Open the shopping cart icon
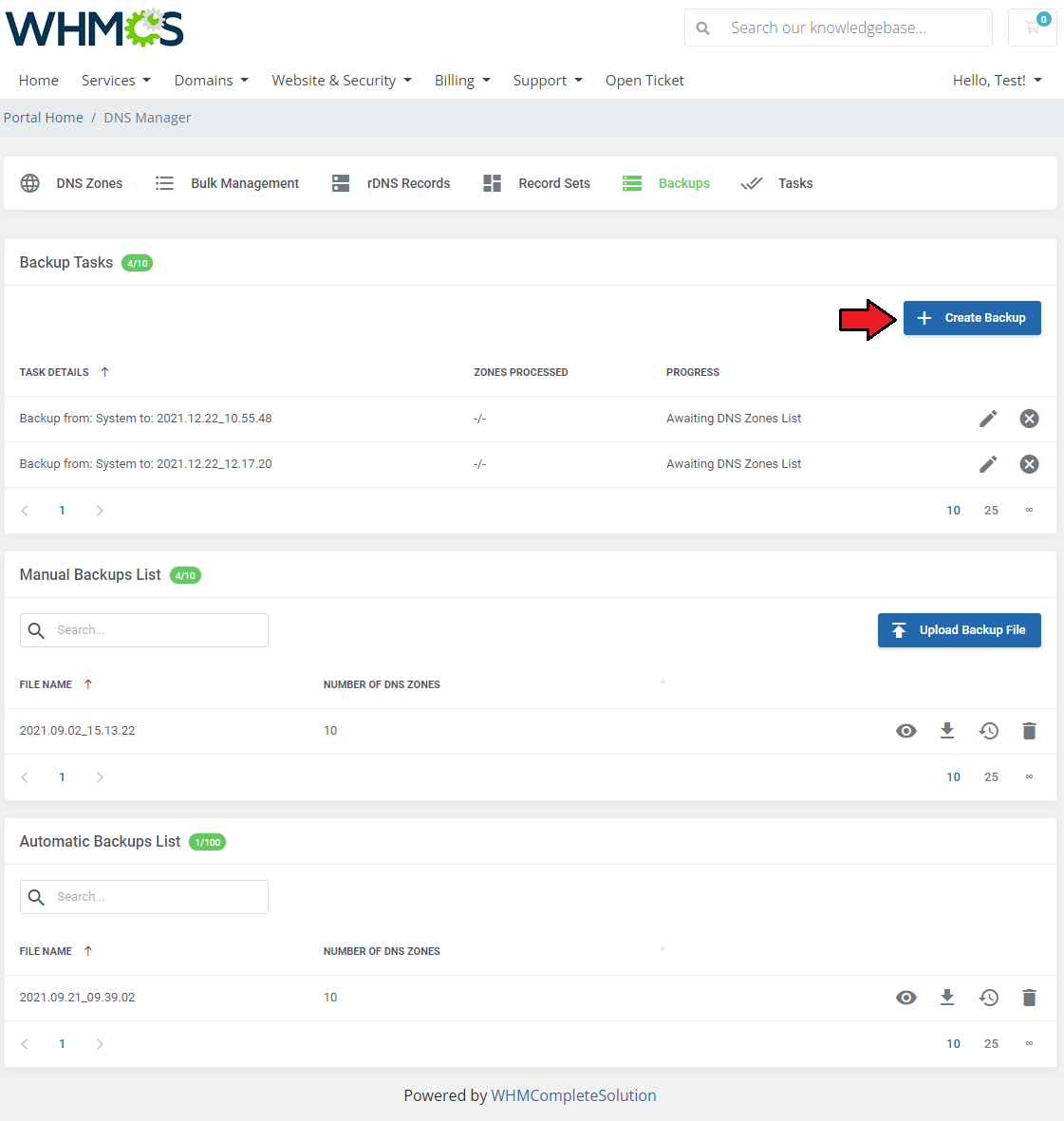This screenshot has height=1121, width=1064. point(1032,28)
